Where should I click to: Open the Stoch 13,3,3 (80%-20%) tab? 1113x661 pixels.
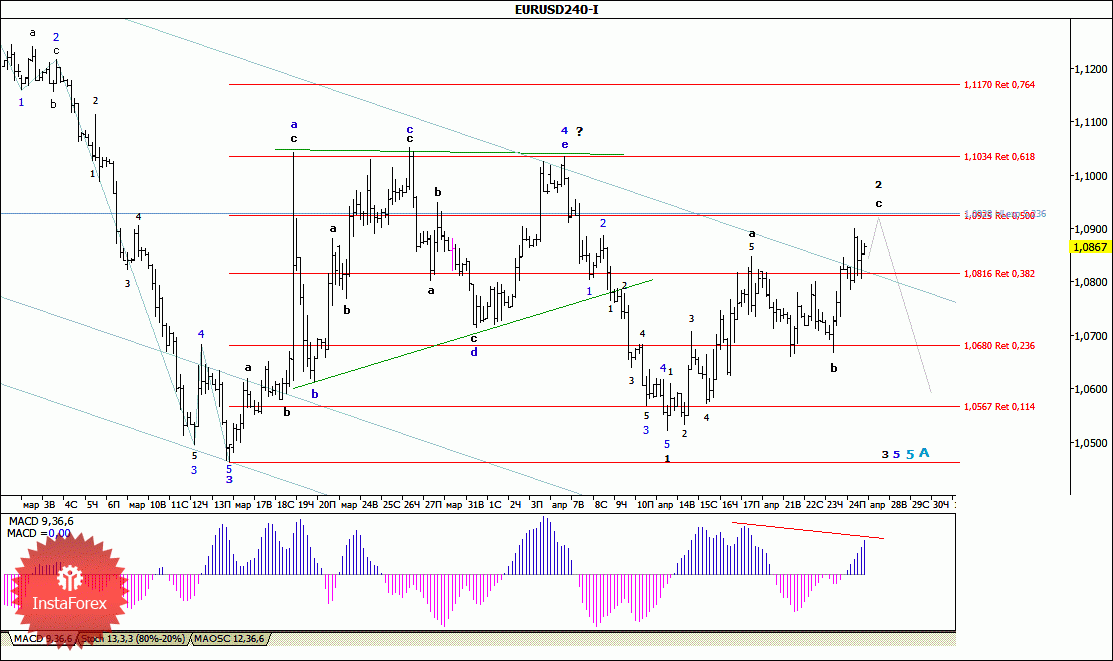click(x=133, y=639)
